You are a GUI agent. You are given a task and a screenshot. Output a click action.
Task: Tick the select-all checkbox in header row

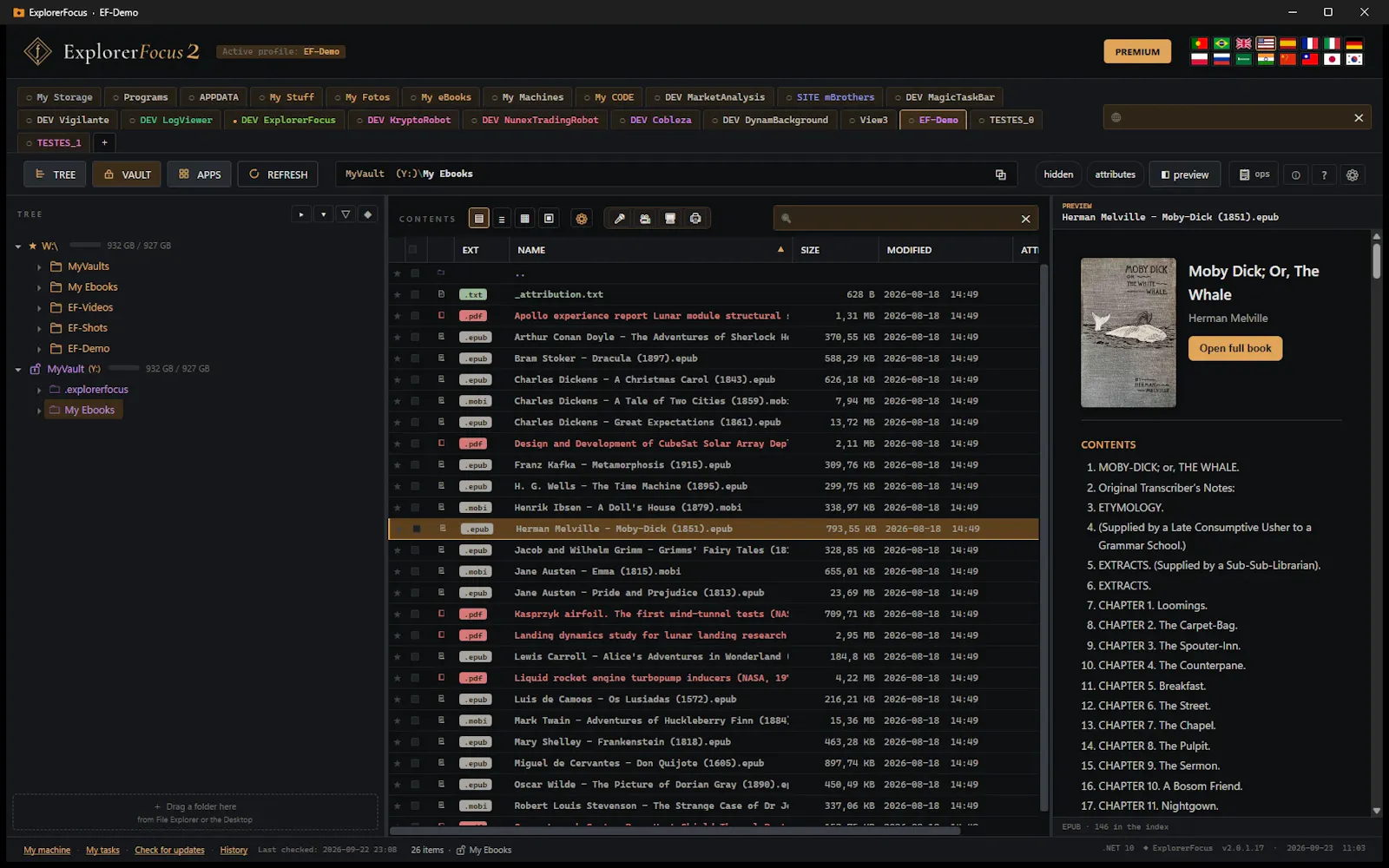(x=413, y=250)
